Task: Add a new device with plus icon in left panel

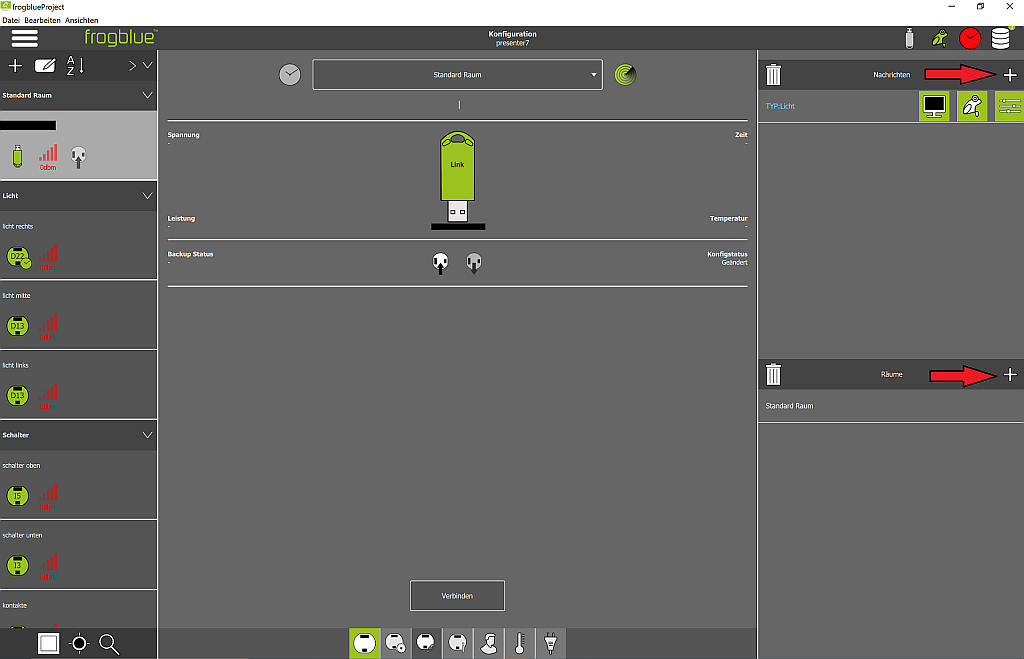Action: click(x=15, y=65)
